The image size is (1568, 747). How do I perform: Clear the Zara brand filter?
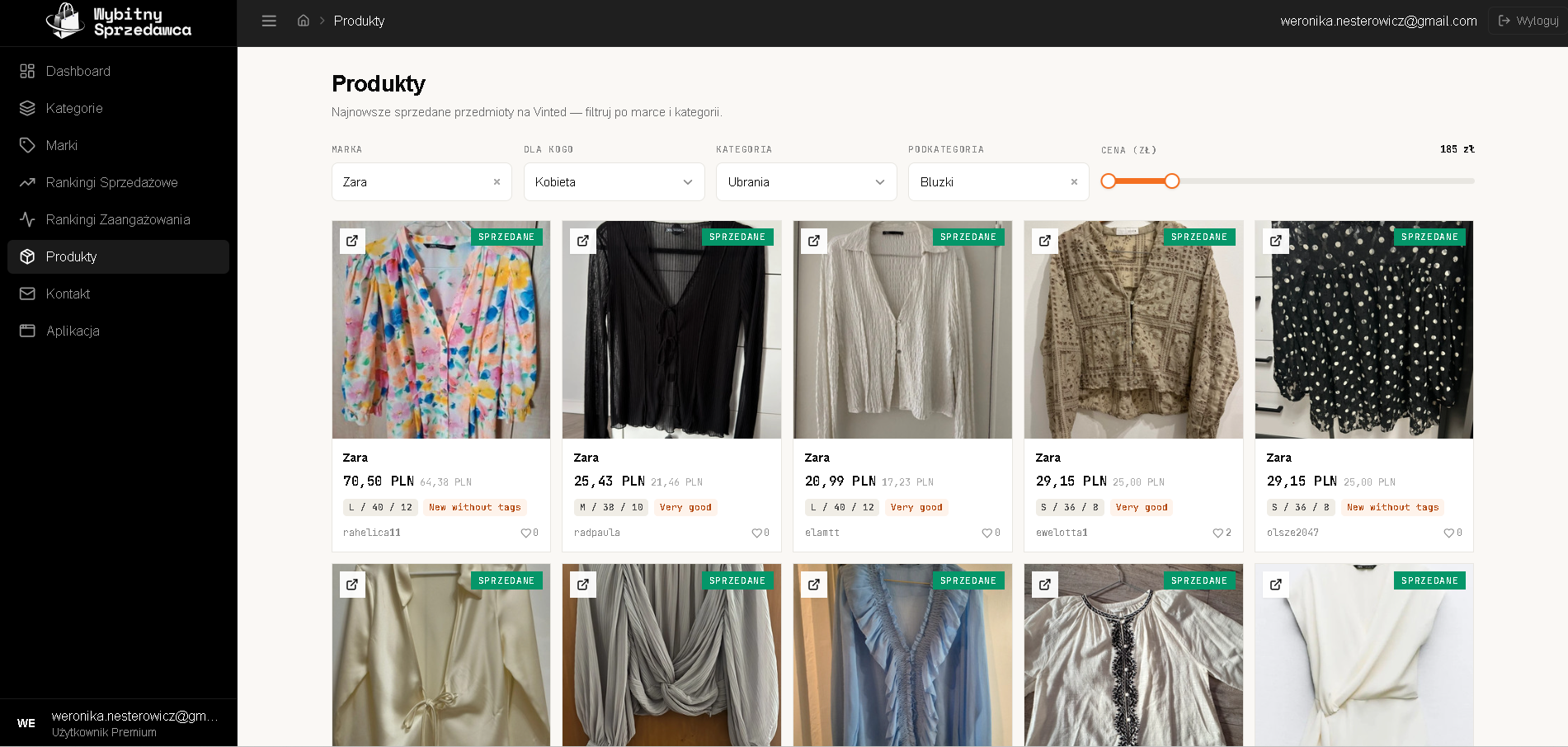tap(497, 182)
